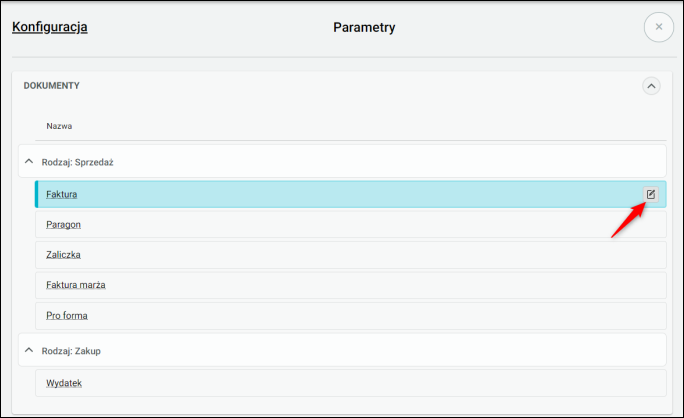Click the DOKUMENTY section title
684x418 pixels.
(52, 86)
